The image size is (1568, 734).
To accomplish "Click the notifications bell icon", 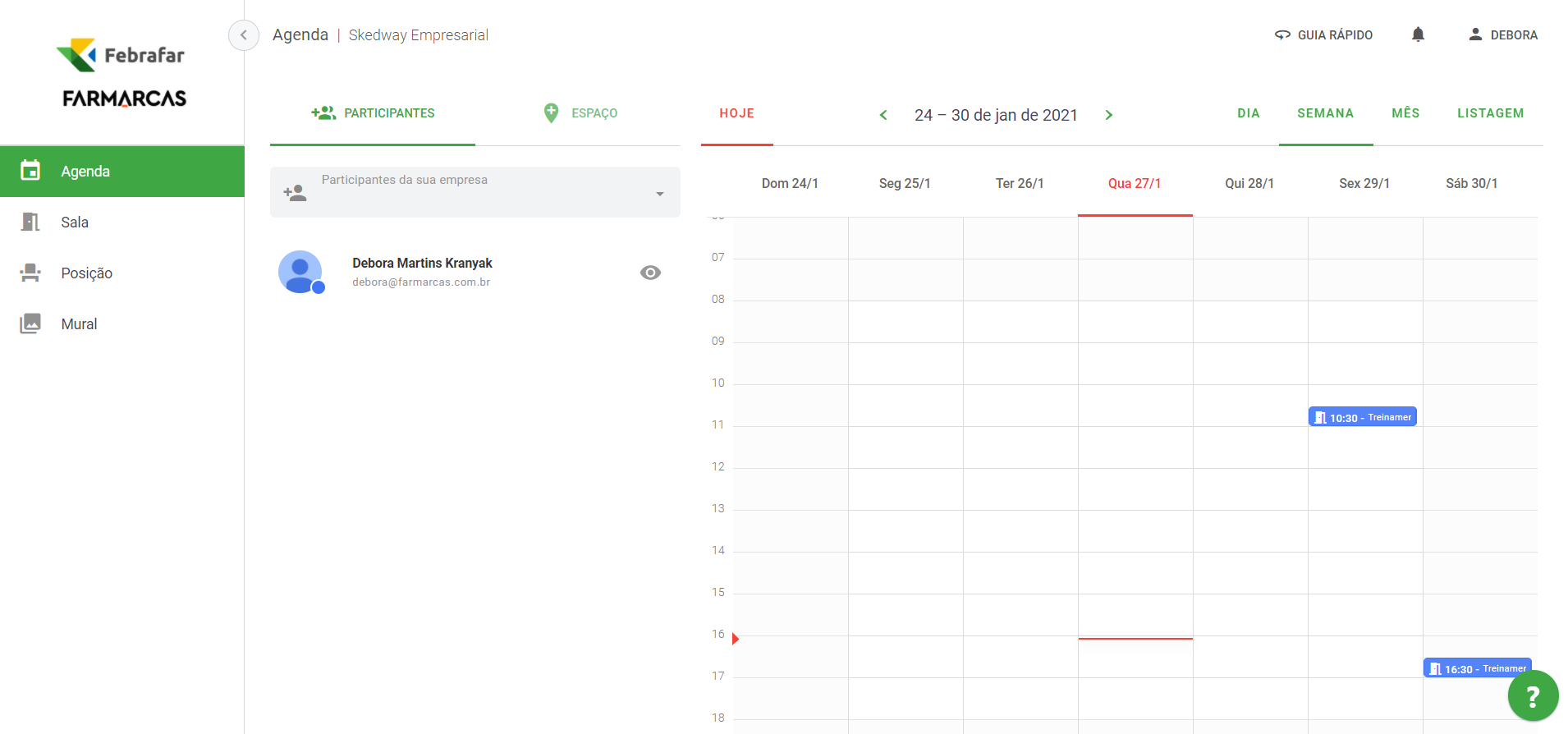I will tap(1418, 34).
